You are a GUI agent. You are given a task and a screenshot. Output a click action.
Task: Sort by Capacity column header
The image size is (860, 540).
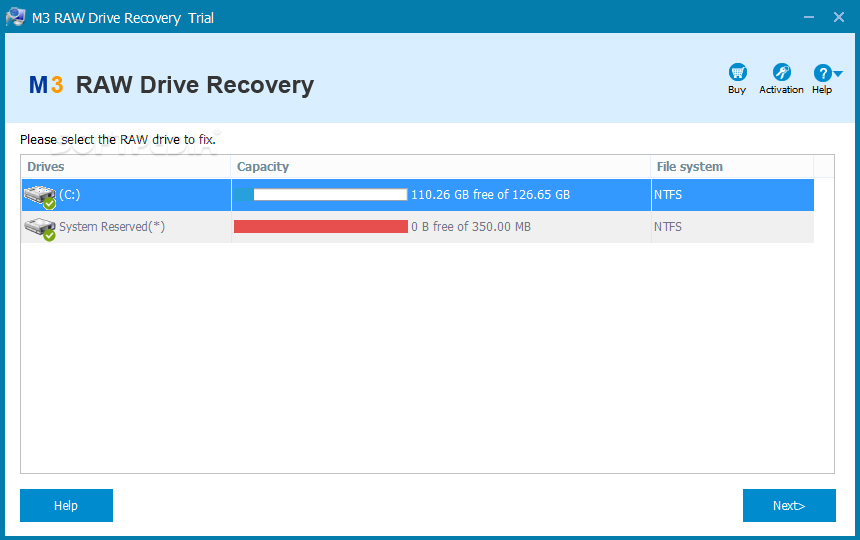tap(441, 167)
